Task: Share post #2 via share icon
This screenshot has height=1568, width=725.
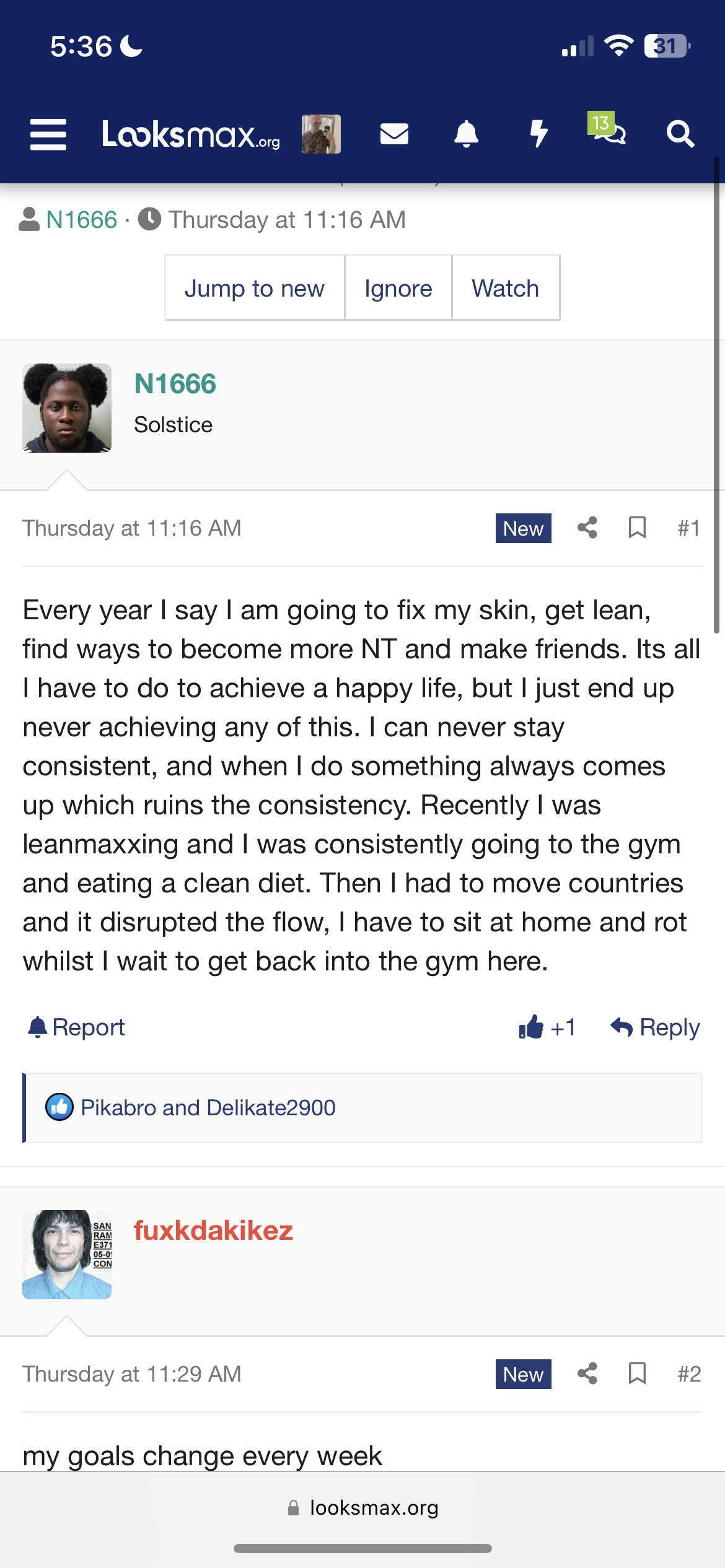Action: point(587,1374)
